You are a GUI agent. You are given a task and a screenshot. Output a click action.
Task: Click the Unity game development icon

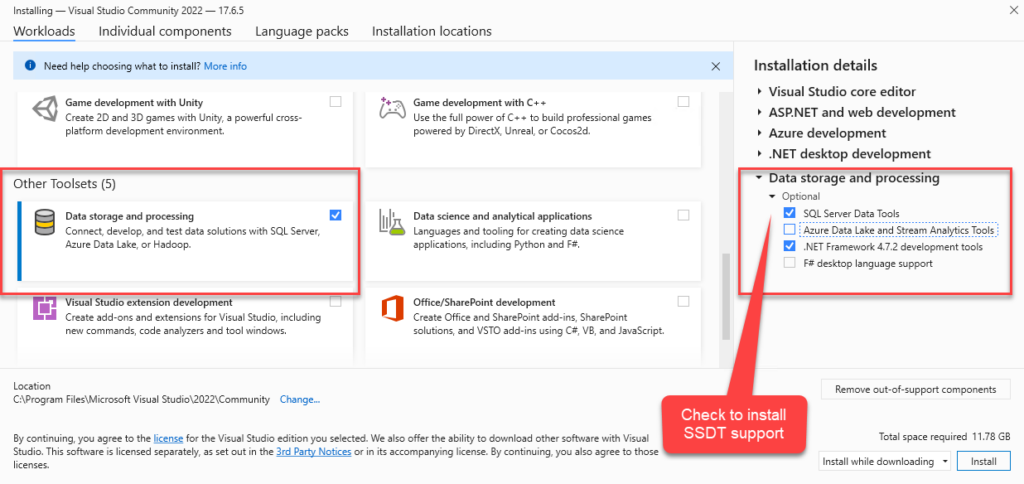(x=45, y=110)
